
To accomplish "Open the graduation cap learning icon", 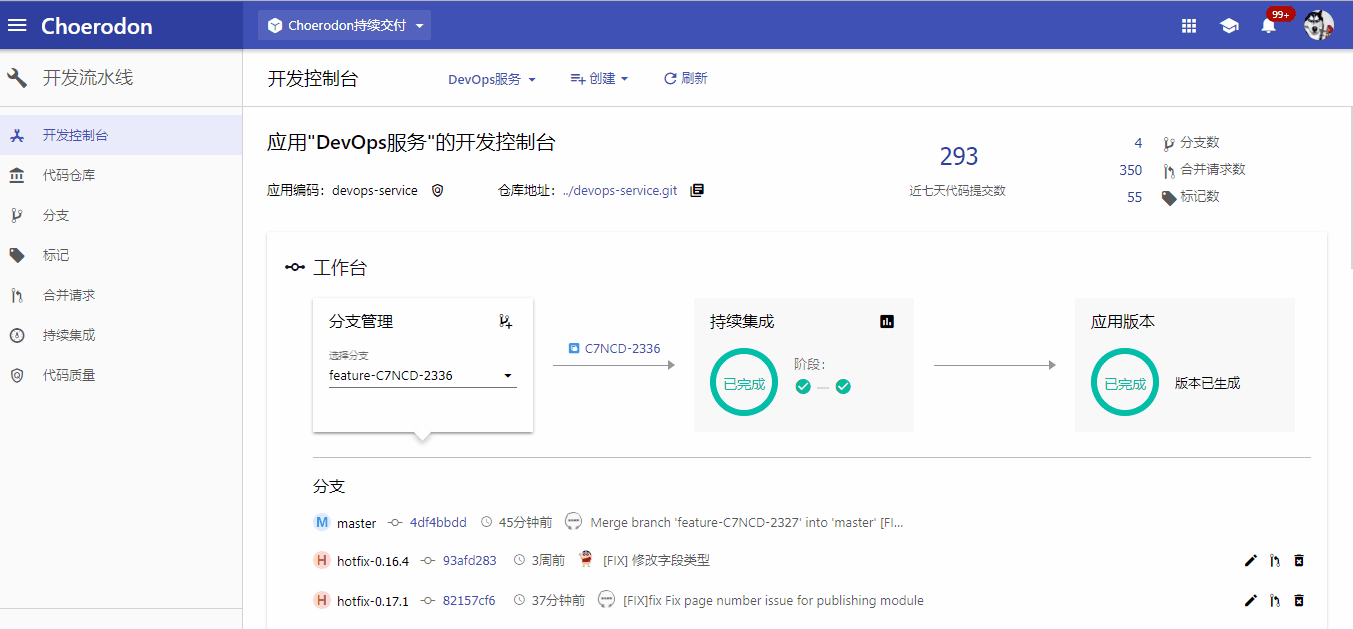I will coord(1229,26).
